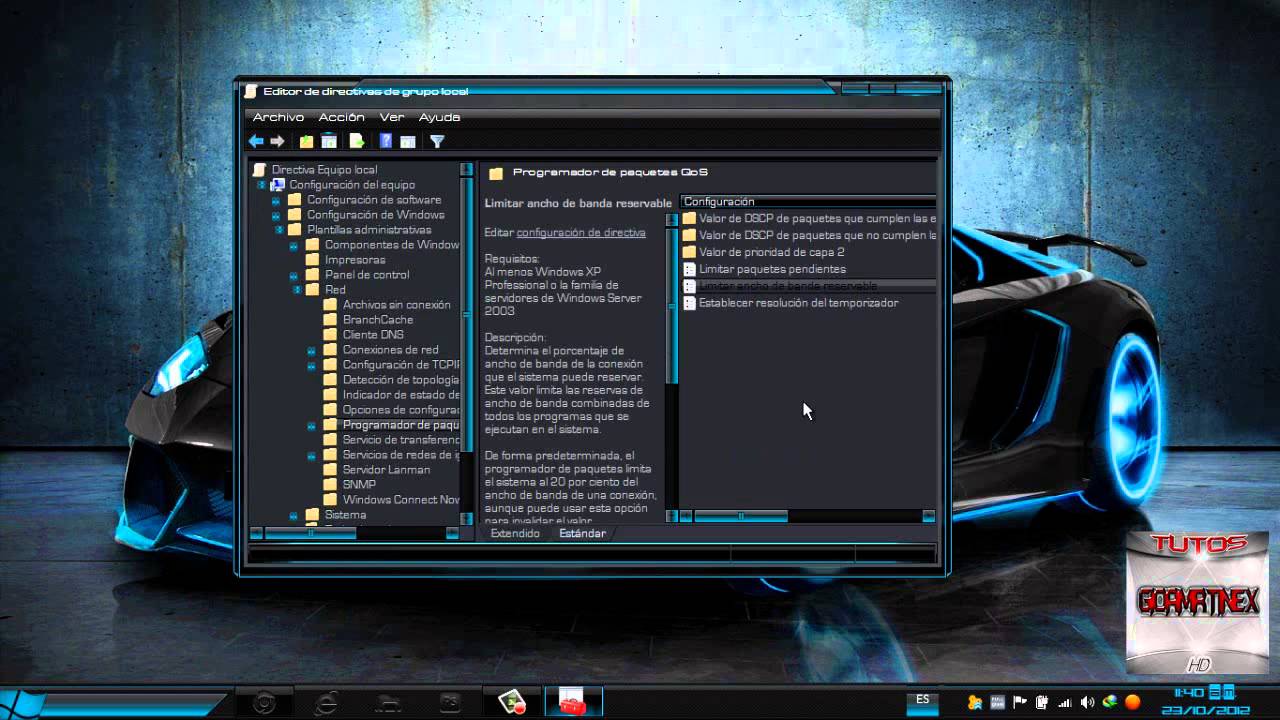1280x720 pixels.
Task: Collapse the Red node
Action: pos(297,290)
